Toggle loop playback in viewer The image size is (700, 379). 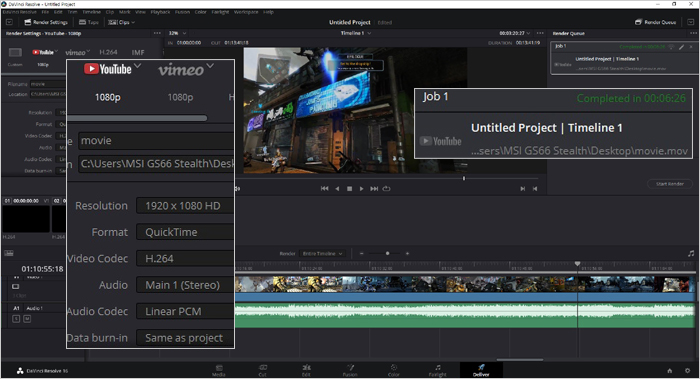[387, 189]
